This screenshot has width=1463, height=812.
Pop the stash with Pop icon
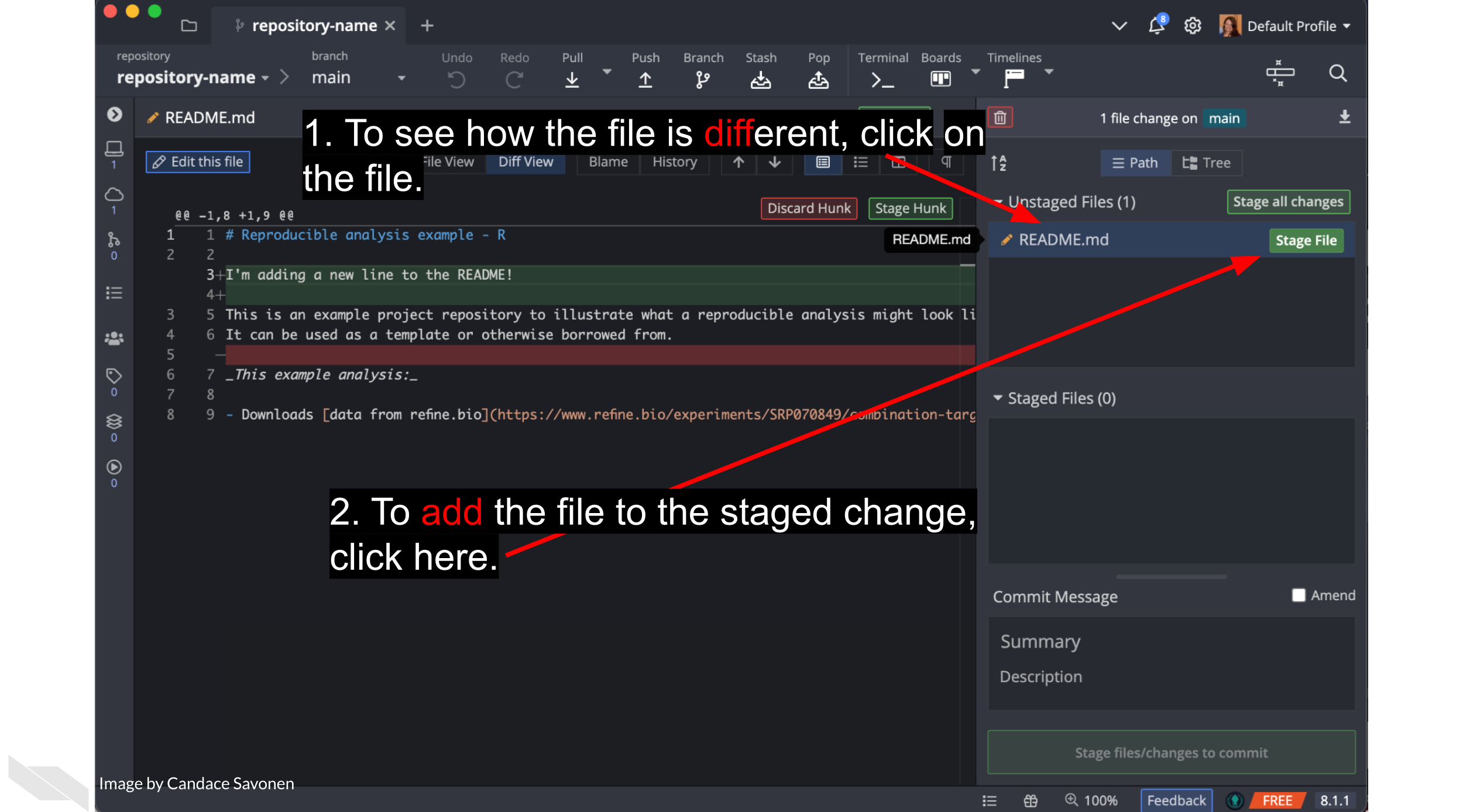click(x=818, y=80)
